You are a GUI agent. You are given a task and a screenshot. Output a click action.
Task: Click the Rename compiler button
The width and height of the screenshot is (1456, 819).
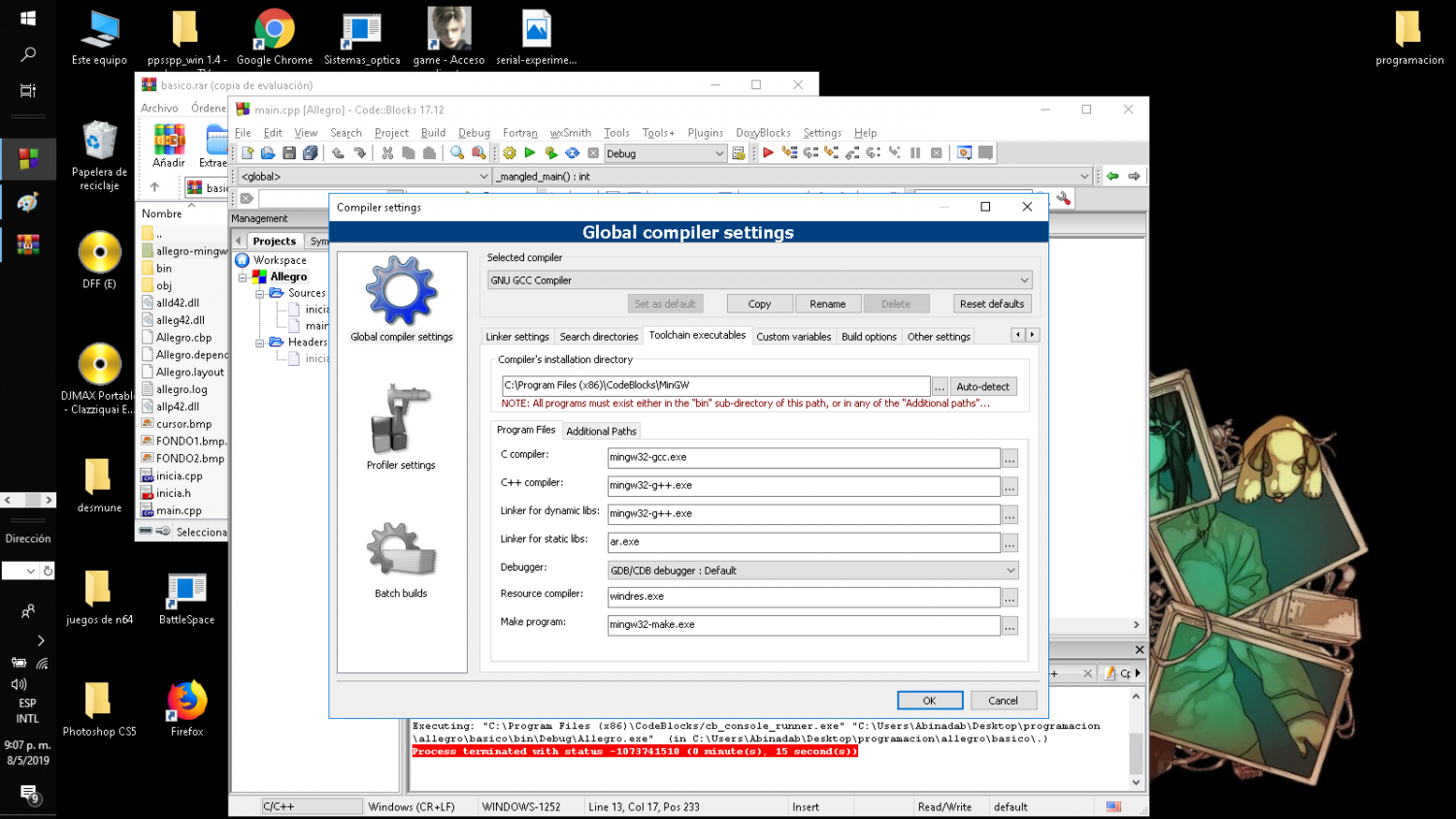coord(828,304)
